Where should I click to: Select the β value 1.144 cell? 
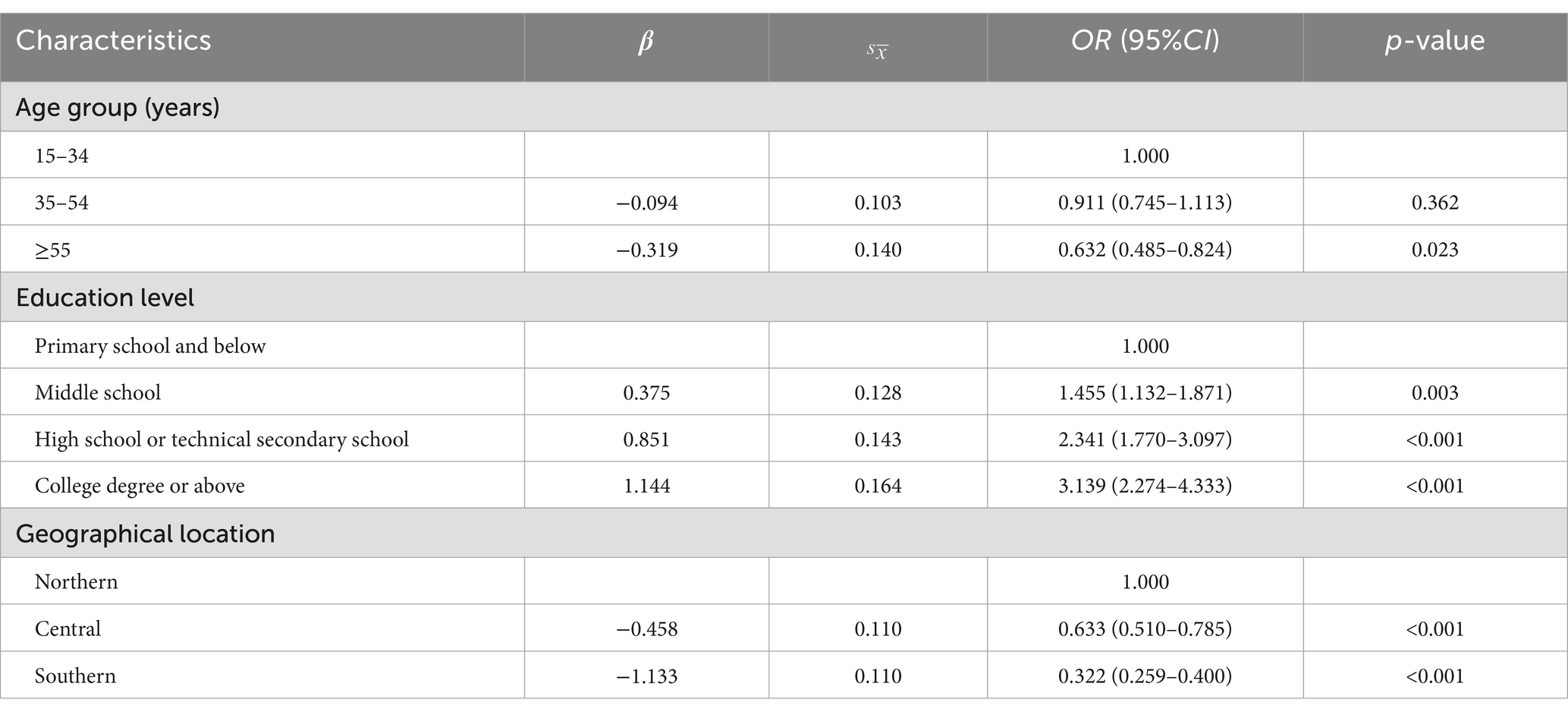point(646,486)
